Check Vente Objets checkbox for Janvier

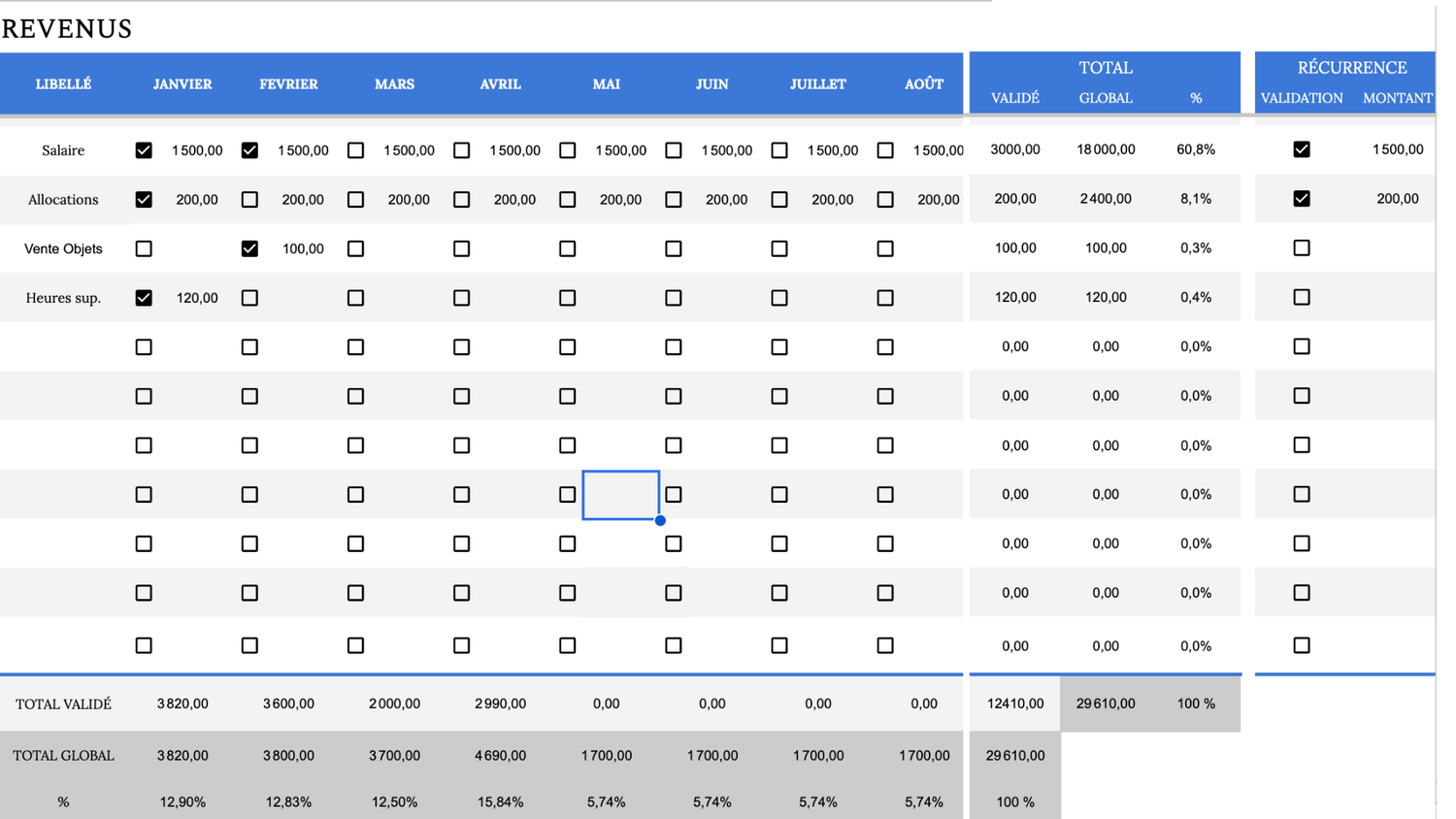coord(144,248)
